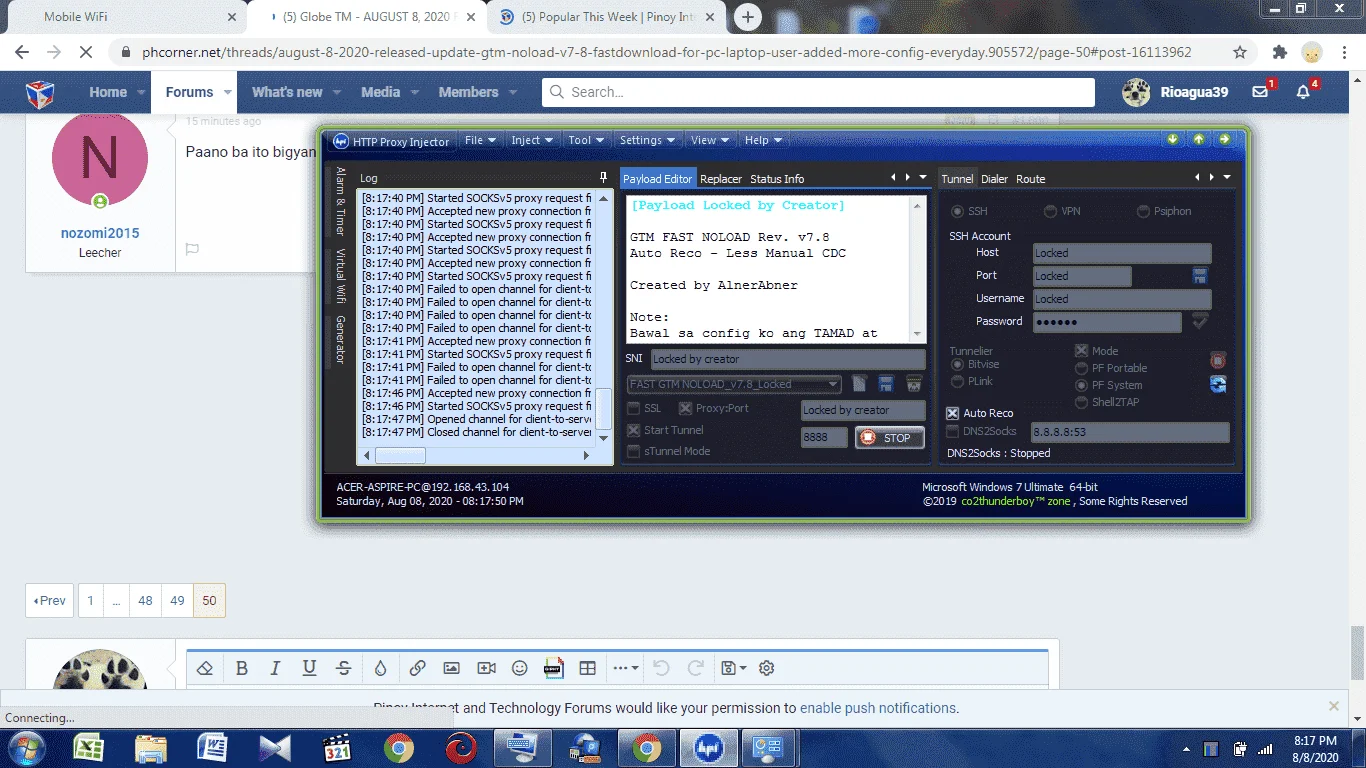Open Excel from the Windows taskbar
This screenshot has height=768, width=1366.
point(89,748)
